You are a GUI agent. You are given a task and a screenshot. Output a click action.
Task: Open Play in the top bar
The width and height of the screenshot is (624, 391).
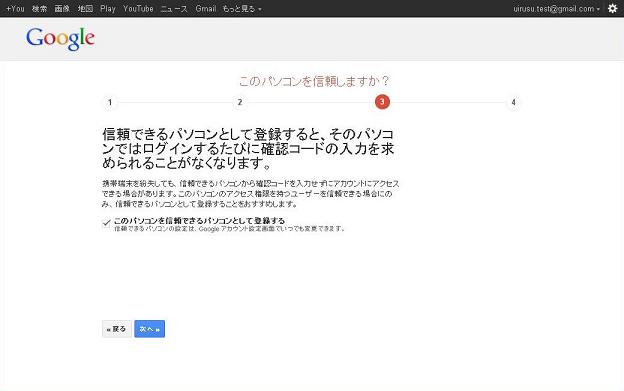pyautogui.click(x=108, y=8)
